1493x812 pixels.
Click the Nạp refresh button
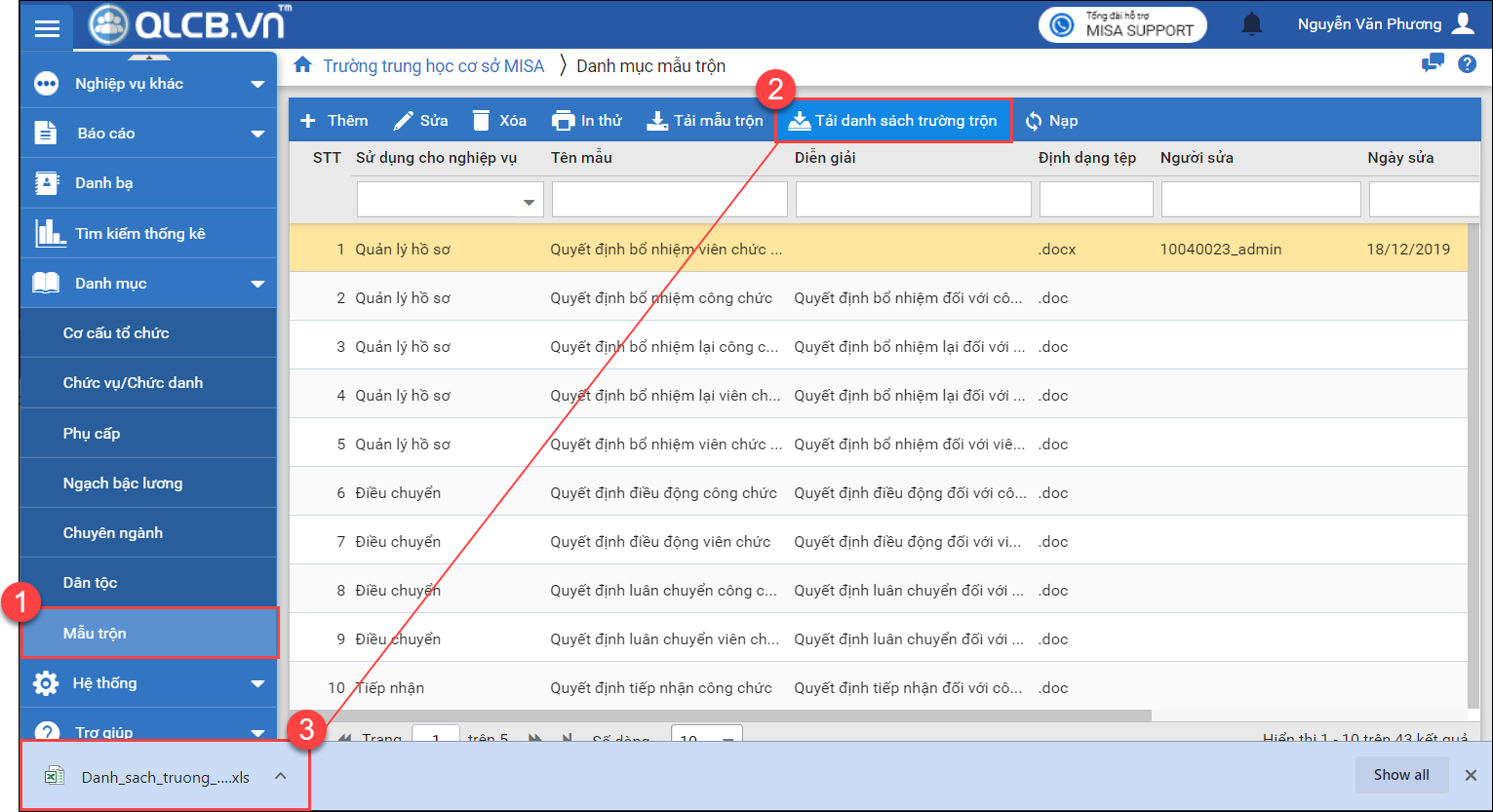pyautogui.click(x=1051, y=121)
